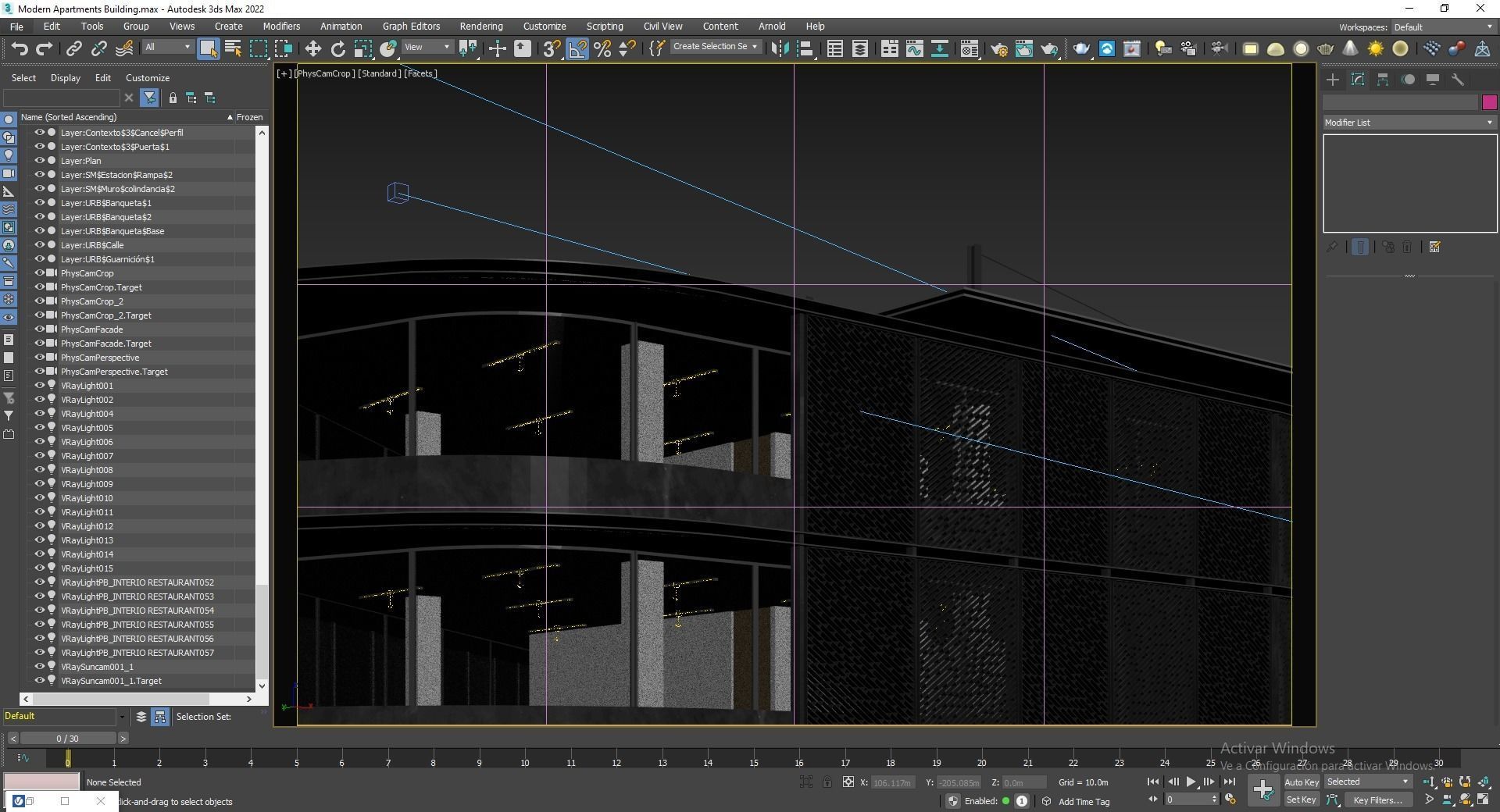Open the Civil View menu
1500x812 pixels.
coord(662,27)
